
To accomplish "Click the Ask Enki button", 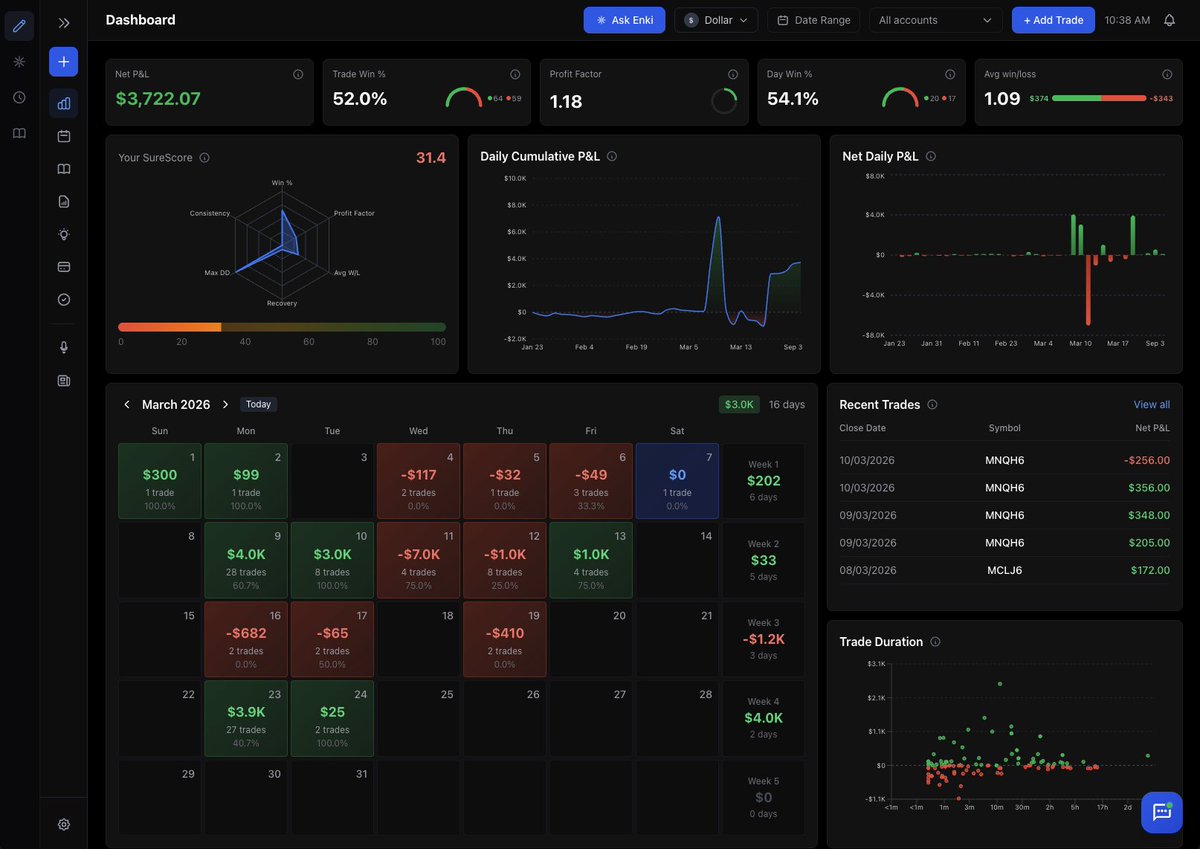I will 624,20.
